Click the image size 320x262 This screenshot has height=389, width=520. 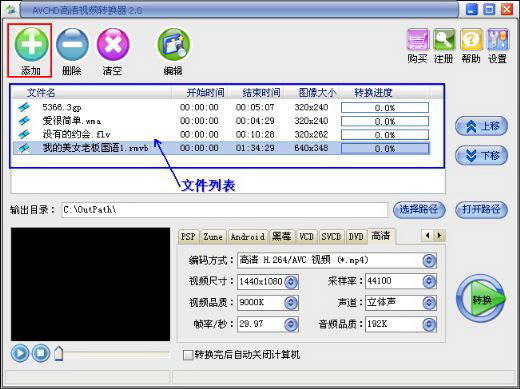tap(311, 135)
